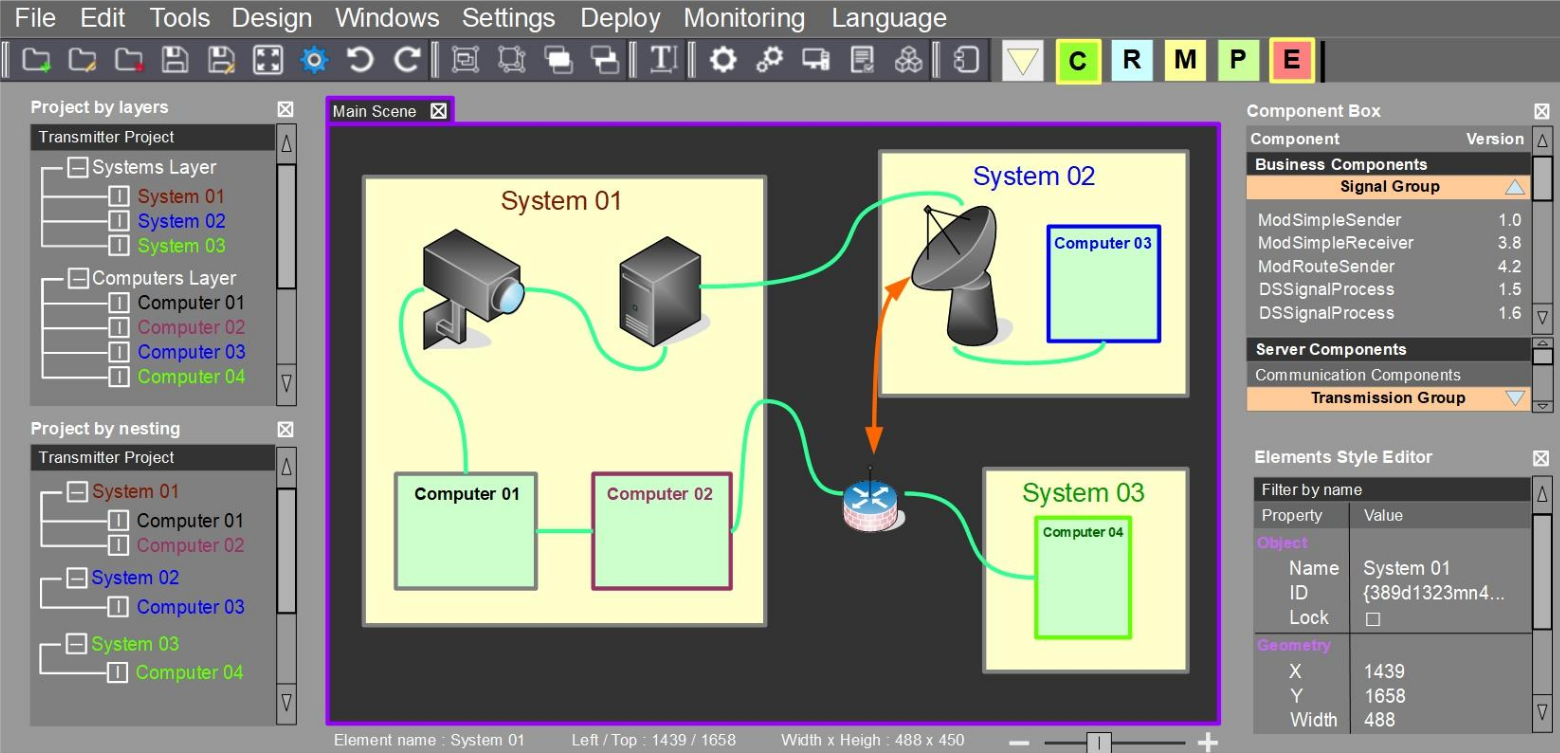Select ModRouteSender in Component Box
Screen dimensions: 1560x753
[x=1325, y=266]
